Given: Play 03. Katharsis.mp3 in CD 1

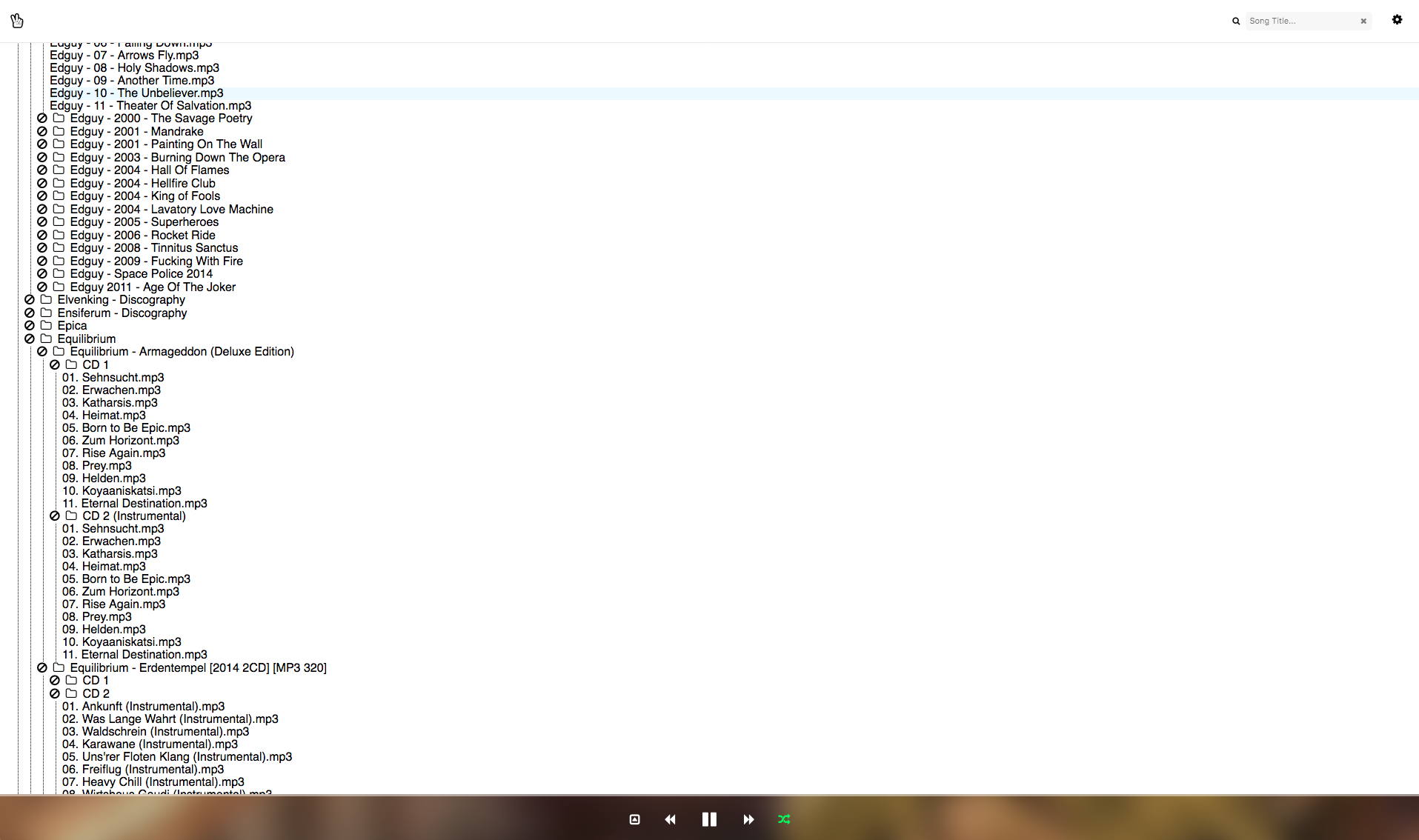Looking at the screenshot, I should tap(110, 403).
